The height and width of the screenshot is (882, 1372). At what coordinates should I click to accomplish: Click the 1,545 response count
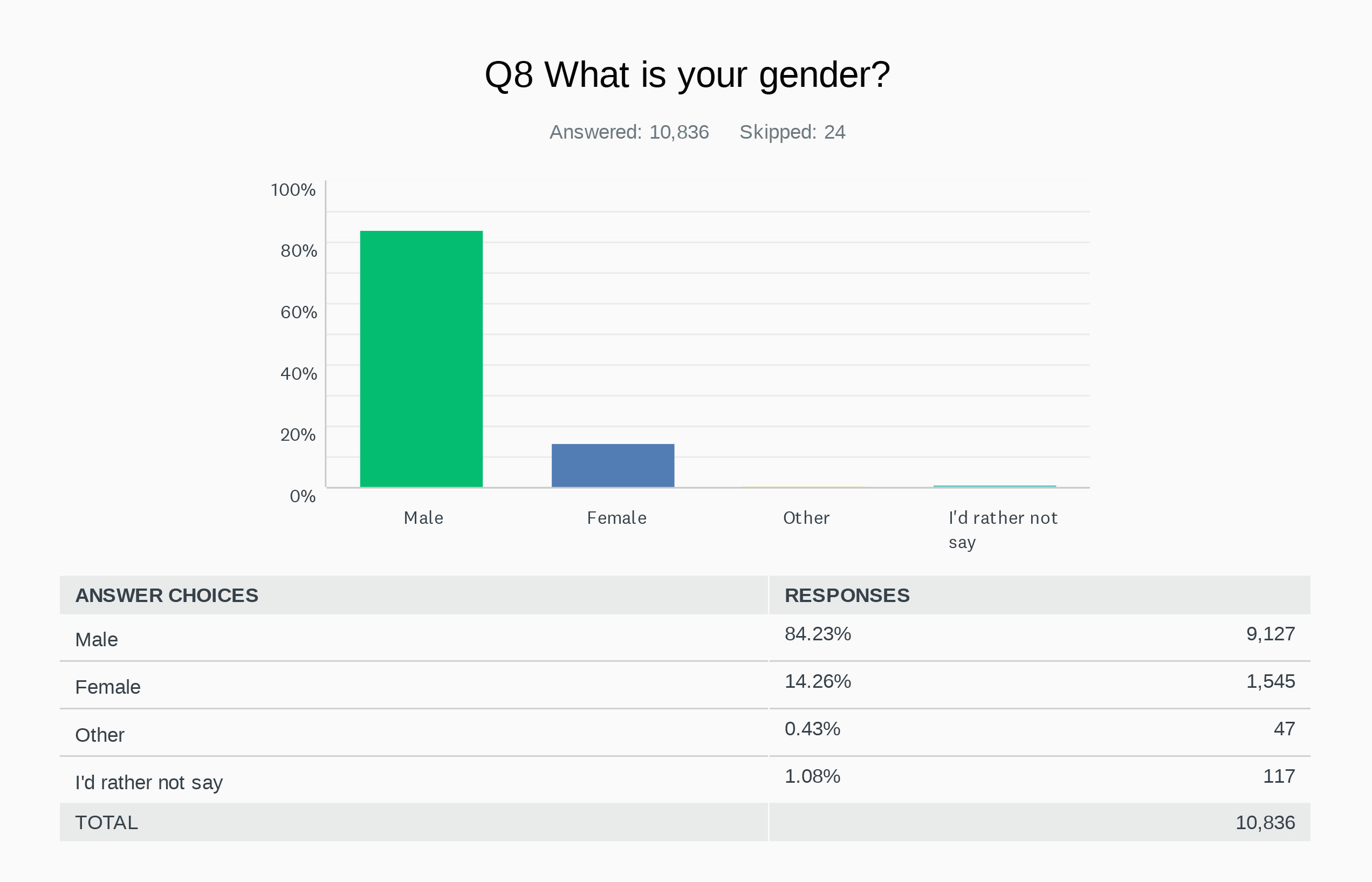1270,681
